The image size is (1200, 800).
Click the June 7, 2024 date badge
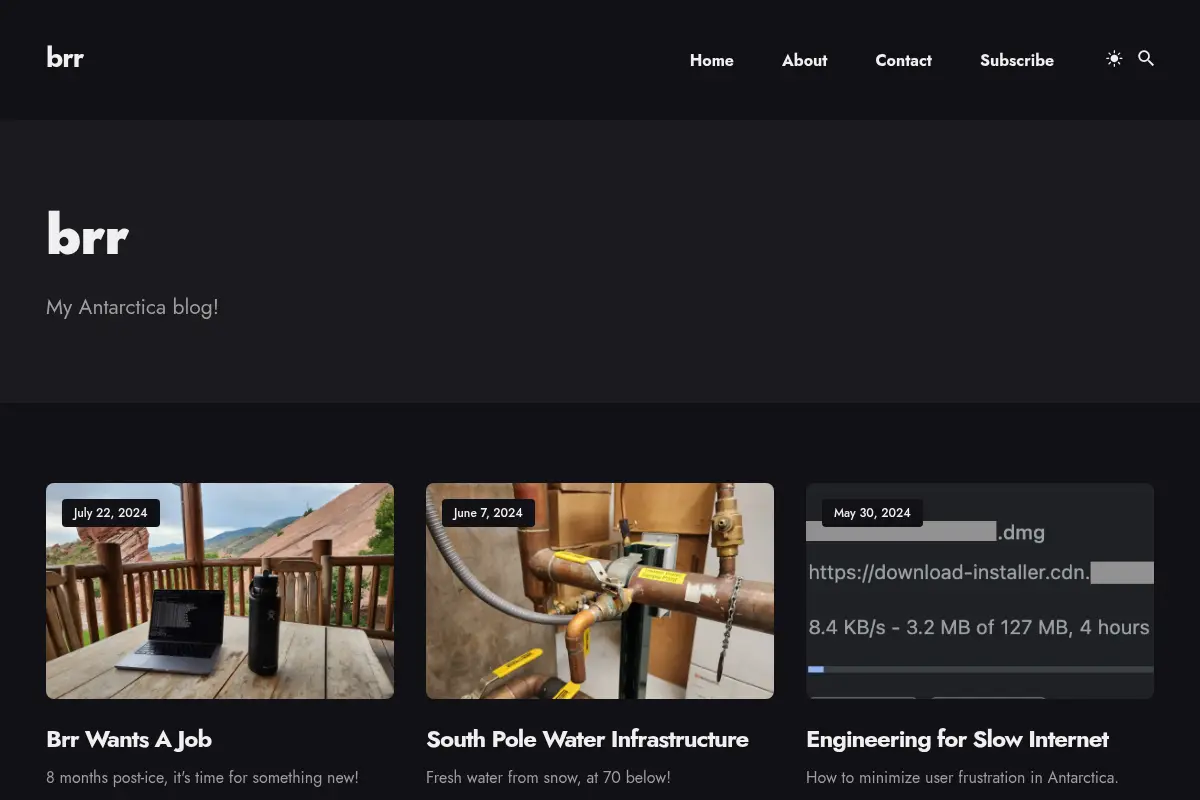pos(488,513)
